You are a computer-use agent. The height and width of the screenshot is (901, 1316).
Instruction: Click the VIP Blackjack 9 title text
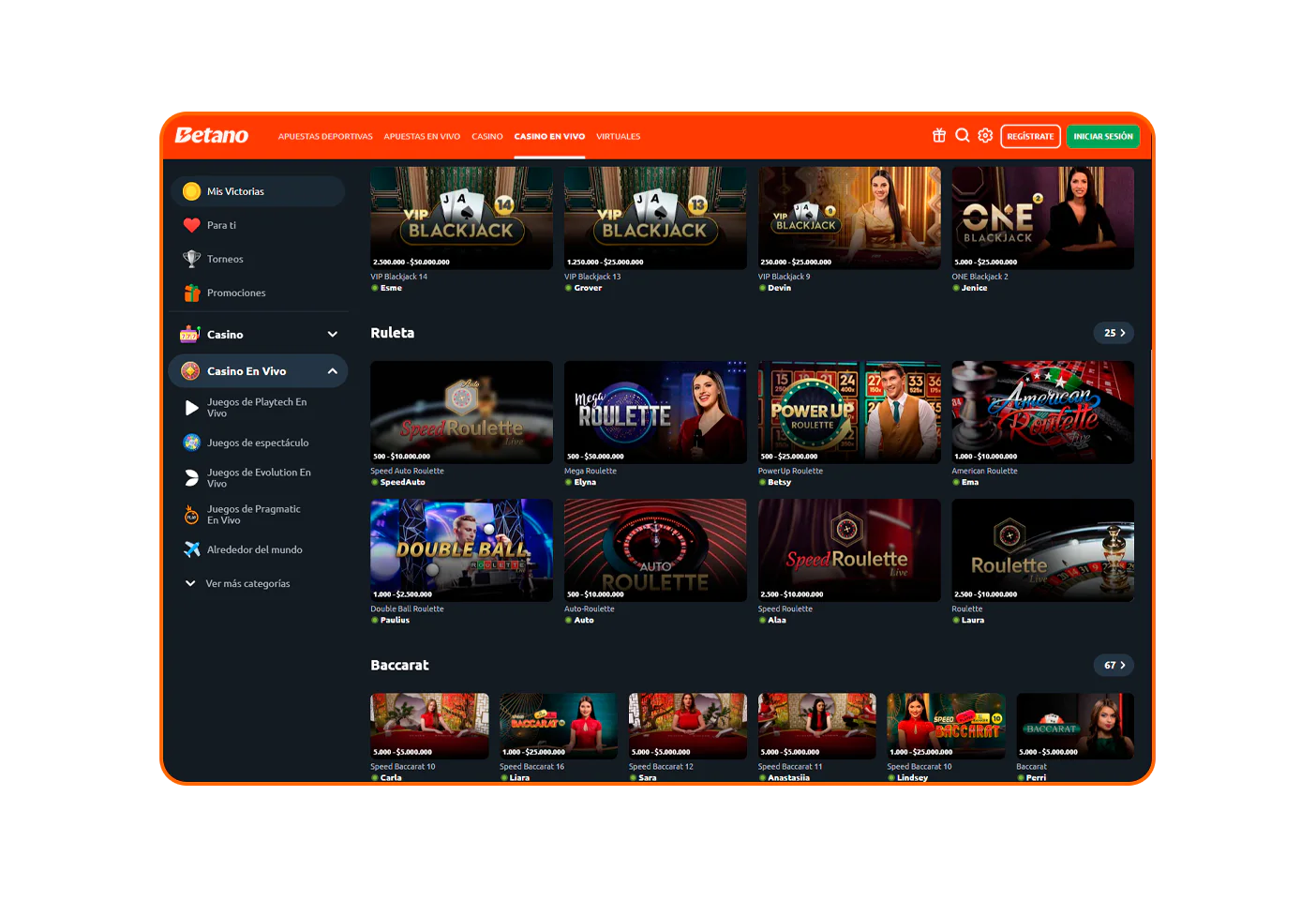(784, 278)
